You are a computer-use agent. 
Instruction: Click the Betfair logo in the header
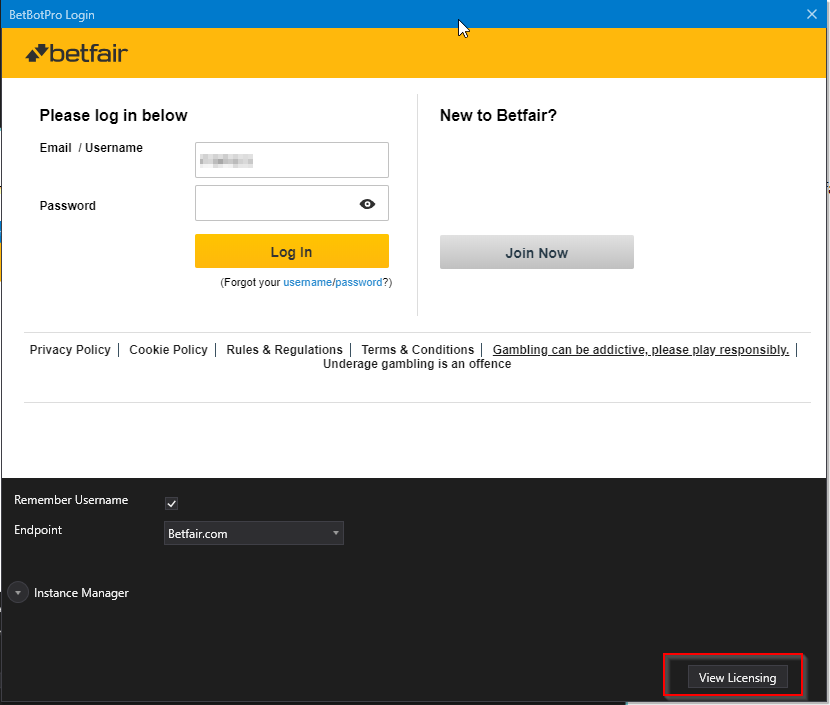77,53
